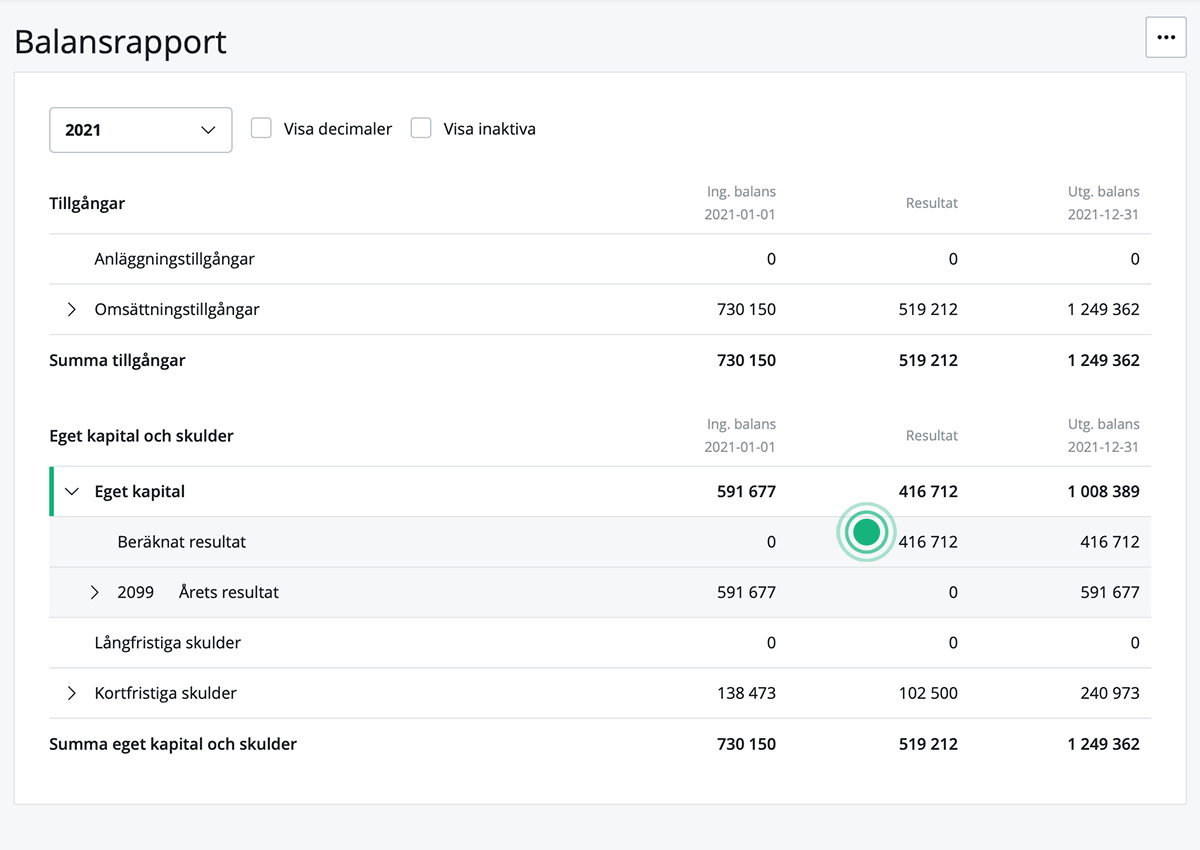Click Omsättningstillgångar closing balance 1 249 362

[1103, 310]
